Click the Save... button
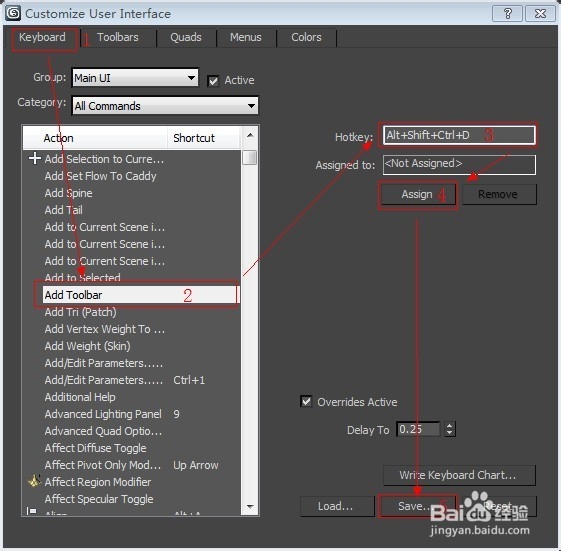This screenshot has height=551, width=561. (417, 506)
